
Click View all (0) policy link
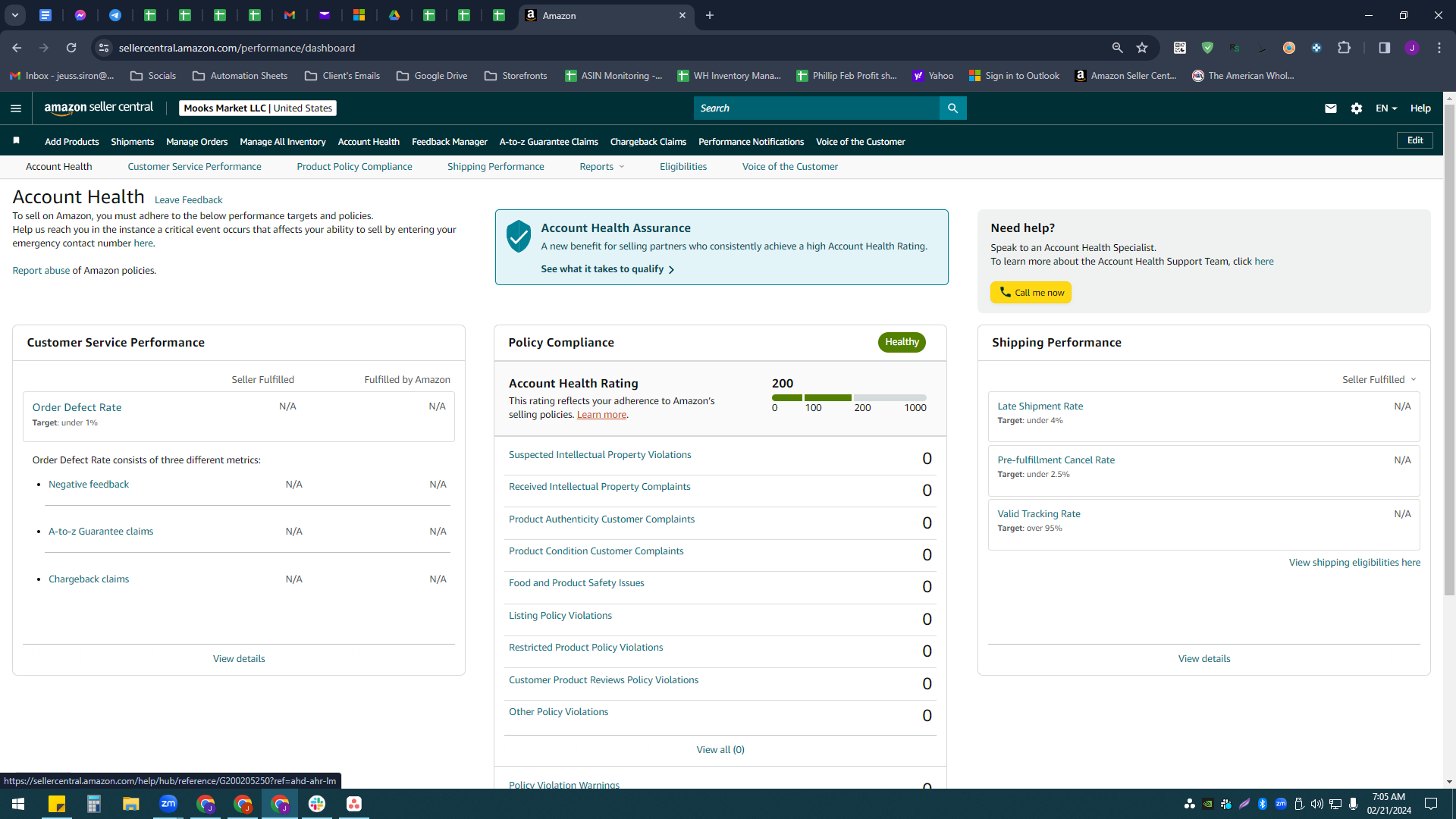click(x=720, y=750)
